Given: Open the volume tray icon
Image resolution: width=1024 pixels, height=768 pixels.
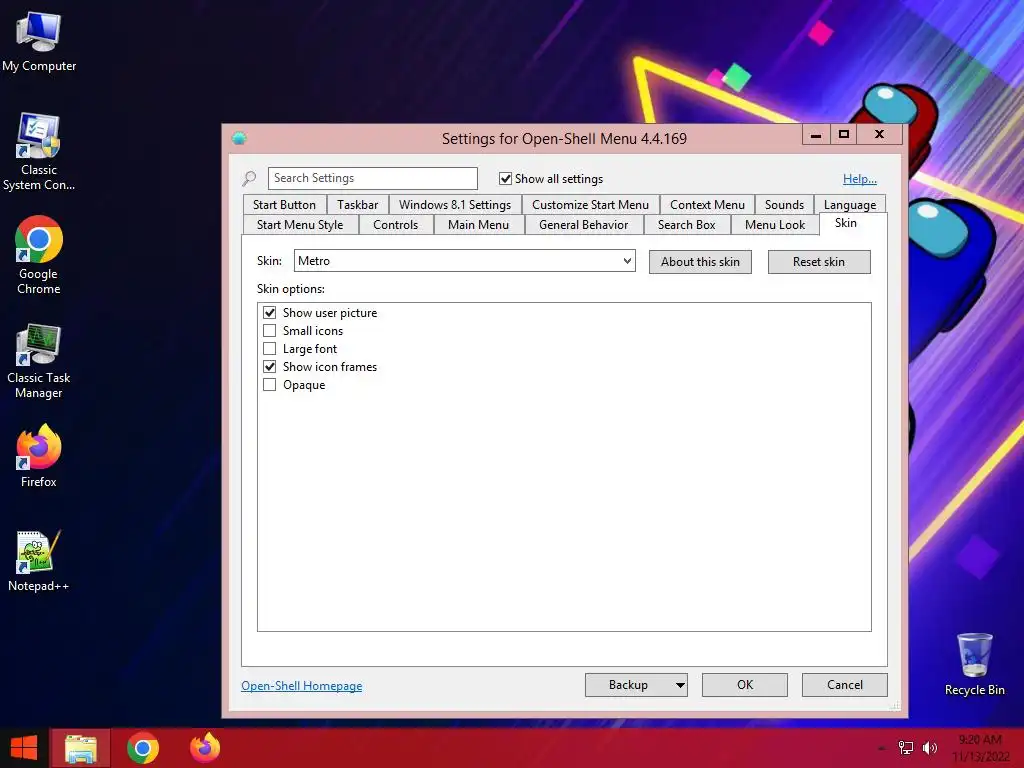Looking at the screenshot, I should [929, 748].
